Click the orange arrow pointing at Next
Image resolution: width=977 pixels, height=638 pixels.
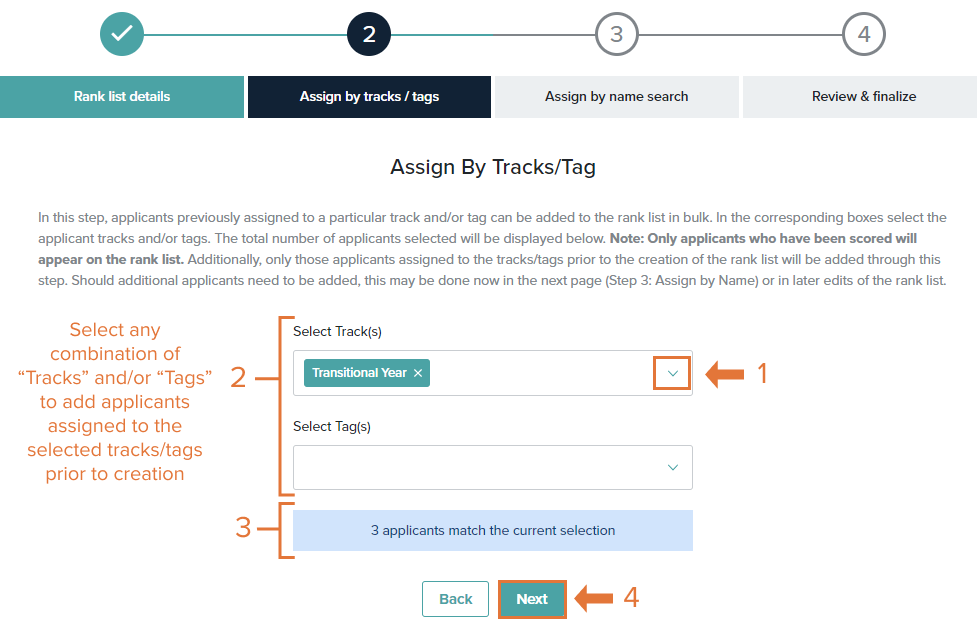(594, 598)
